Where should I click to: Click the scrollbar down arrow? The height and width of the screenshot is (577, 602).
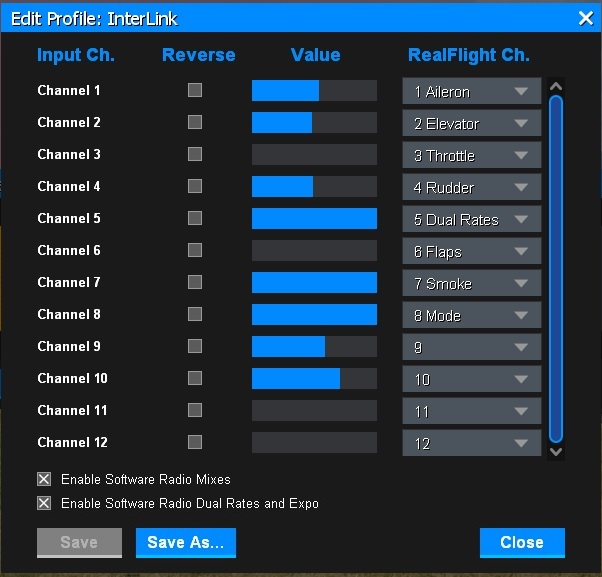pyautogui.click(x=557, y=451)
